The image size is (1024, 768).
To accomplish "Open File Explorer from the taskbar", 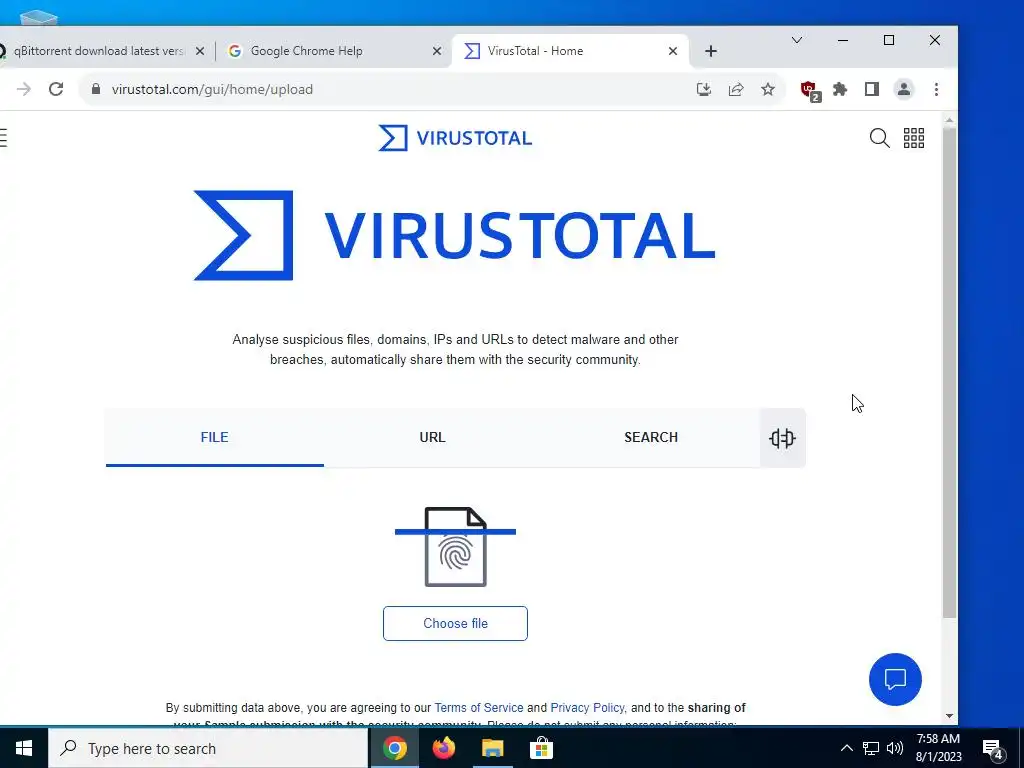I will [x=492, y=748].
